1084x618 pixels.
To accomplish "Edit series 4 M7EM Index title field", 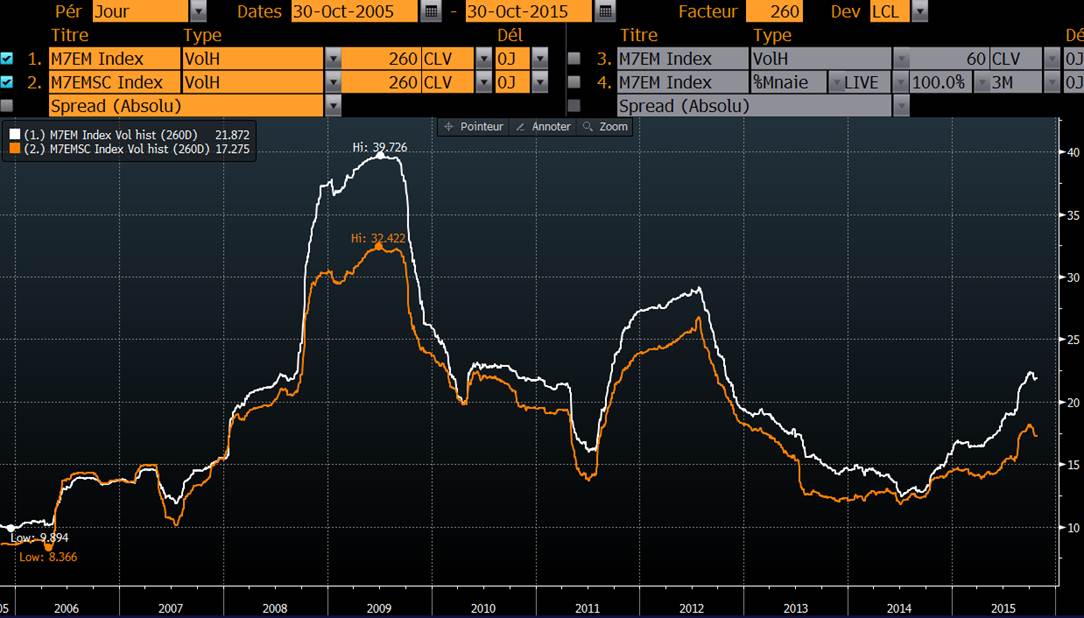I will 682,82.
